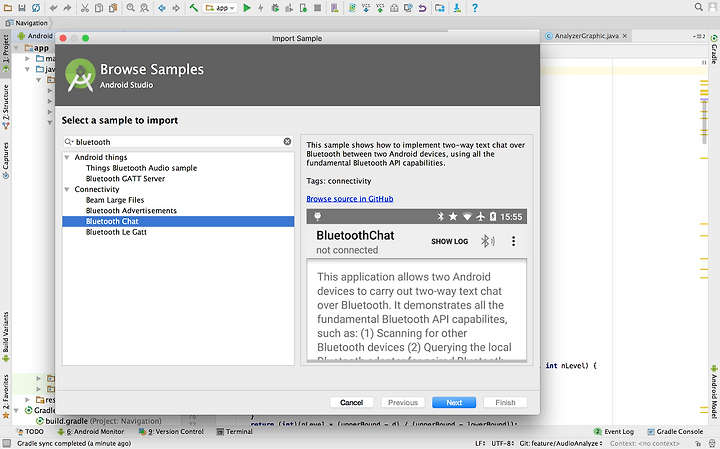
Task: Click the bluetooth sample search field
Action: click(x=178, y=142)
